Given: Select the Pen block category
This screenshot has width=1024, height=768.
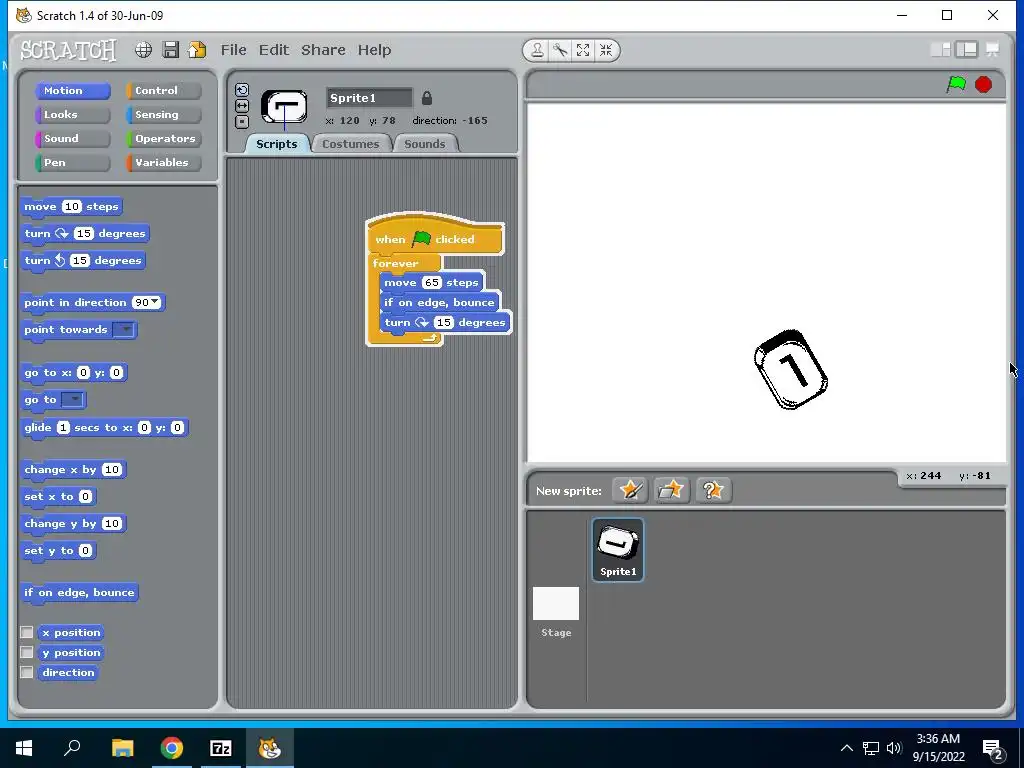Looking at the screenshot, I should [72, 163].
